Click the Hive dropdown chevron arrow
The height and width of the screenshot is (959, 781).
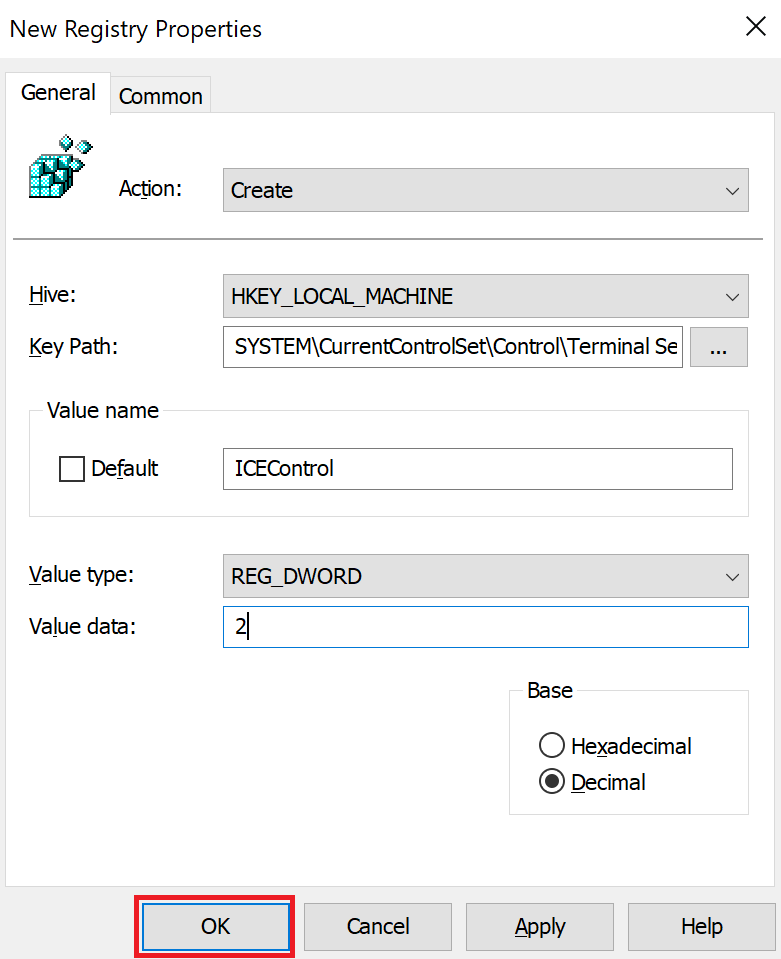[x=732, y=297]
